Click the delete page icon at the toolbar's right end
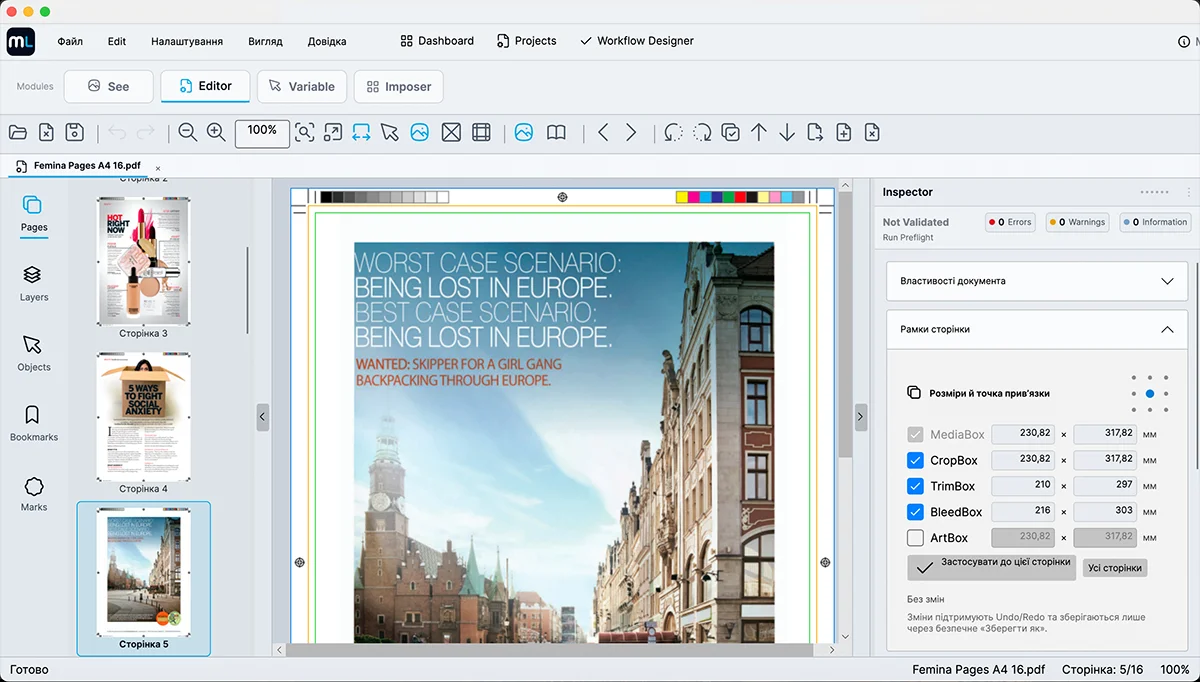 [872, 132]
